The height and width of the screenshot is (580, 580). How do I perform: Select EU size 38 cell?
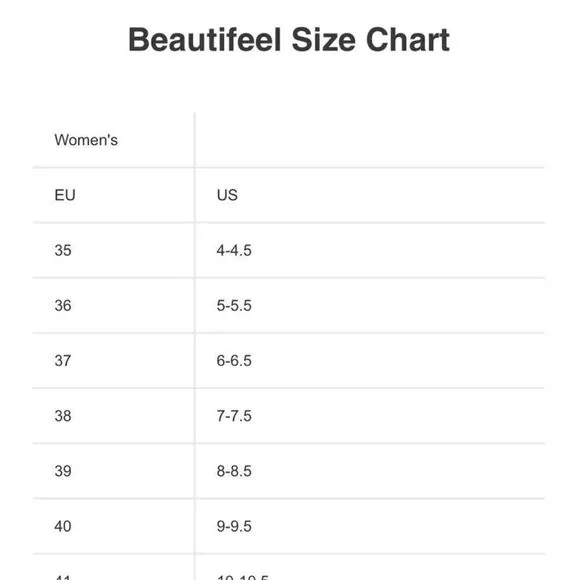(x=114, y=416)
